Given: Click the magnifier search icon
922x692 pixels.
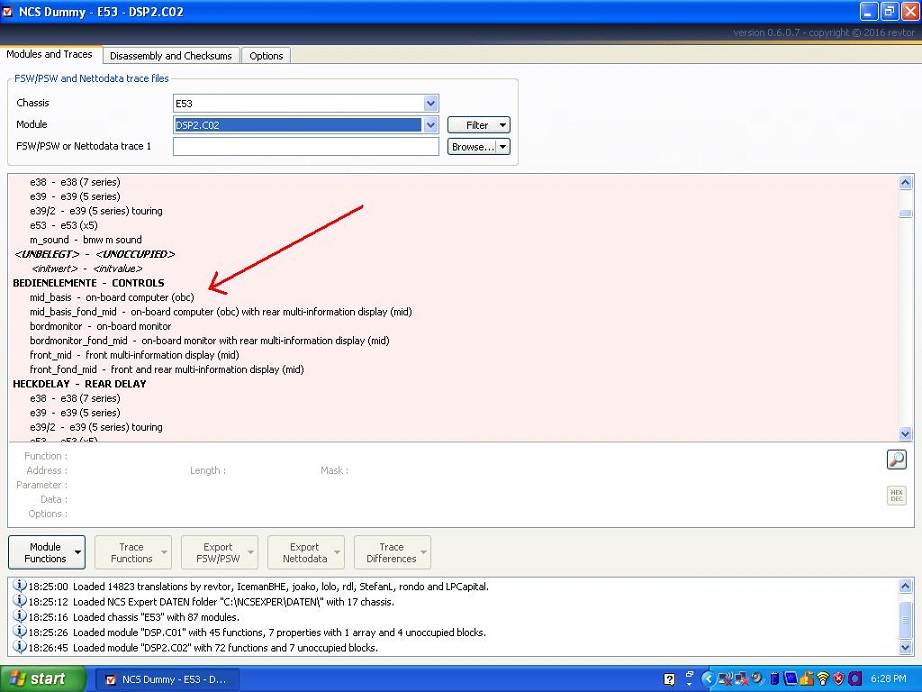Looking at the screenshot, I should click(895, 460).
